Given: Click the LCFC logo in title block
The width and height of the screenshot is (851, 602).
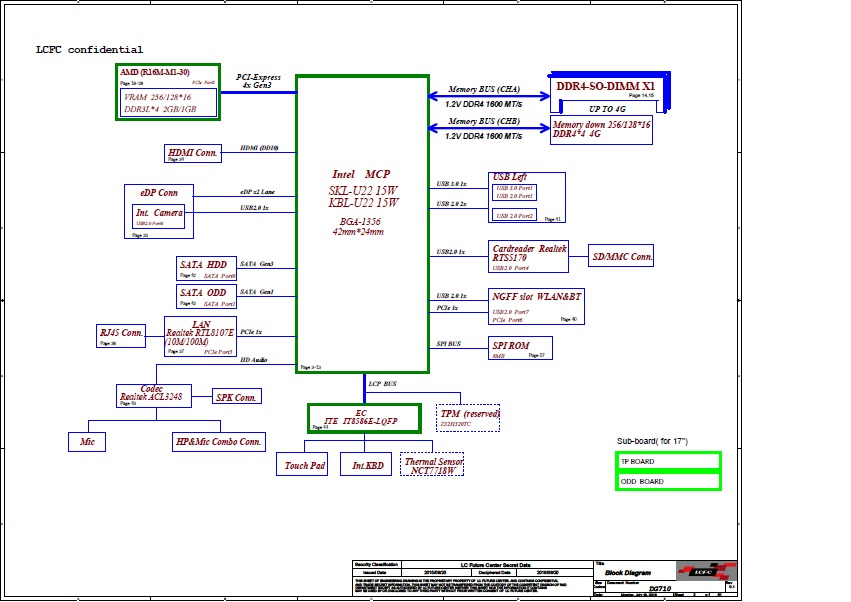Looking at the screenshot, I should pos(706,572).
